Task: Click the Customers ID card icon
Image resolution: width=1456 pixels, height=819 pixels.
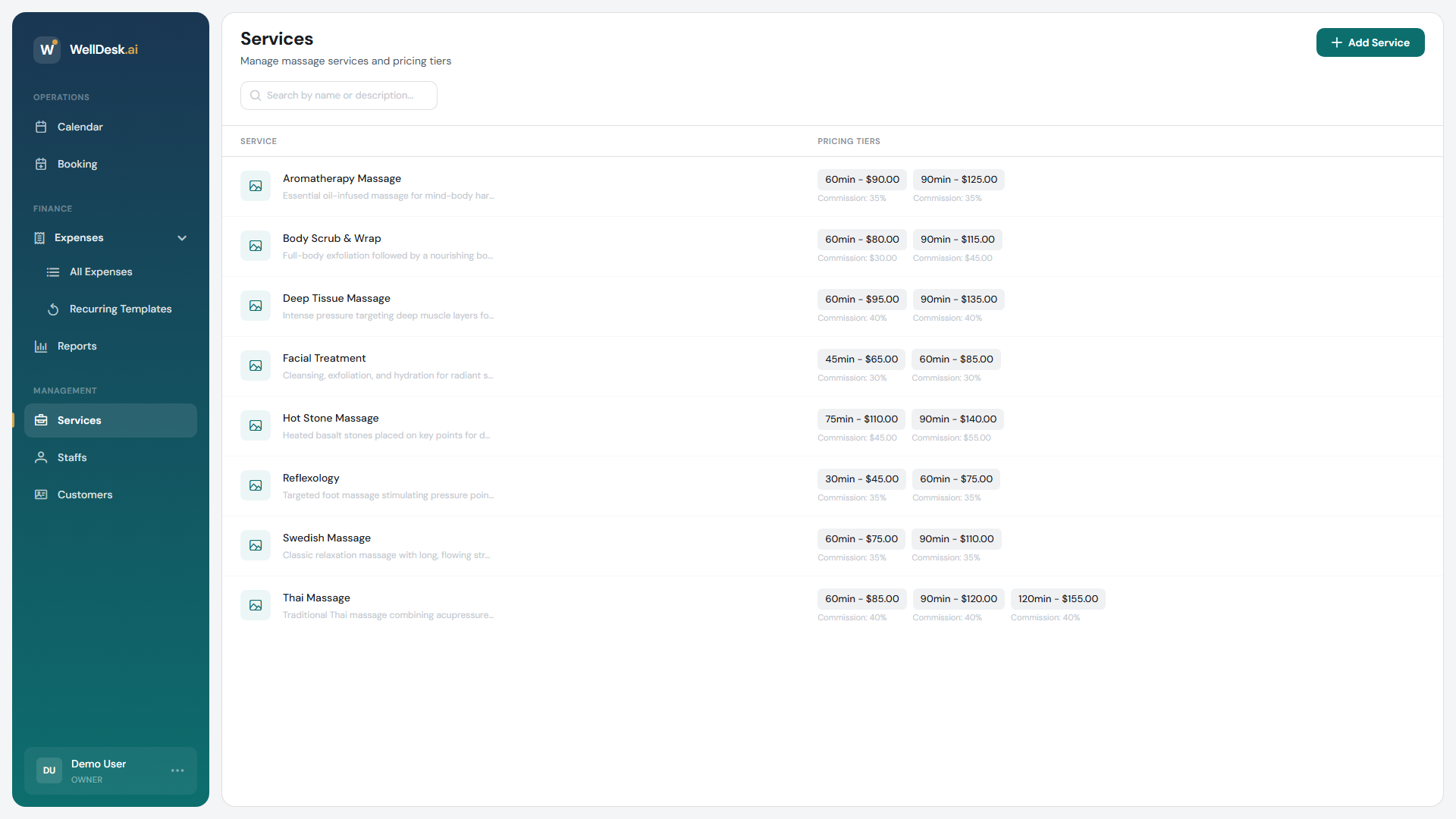Action: 40,494
